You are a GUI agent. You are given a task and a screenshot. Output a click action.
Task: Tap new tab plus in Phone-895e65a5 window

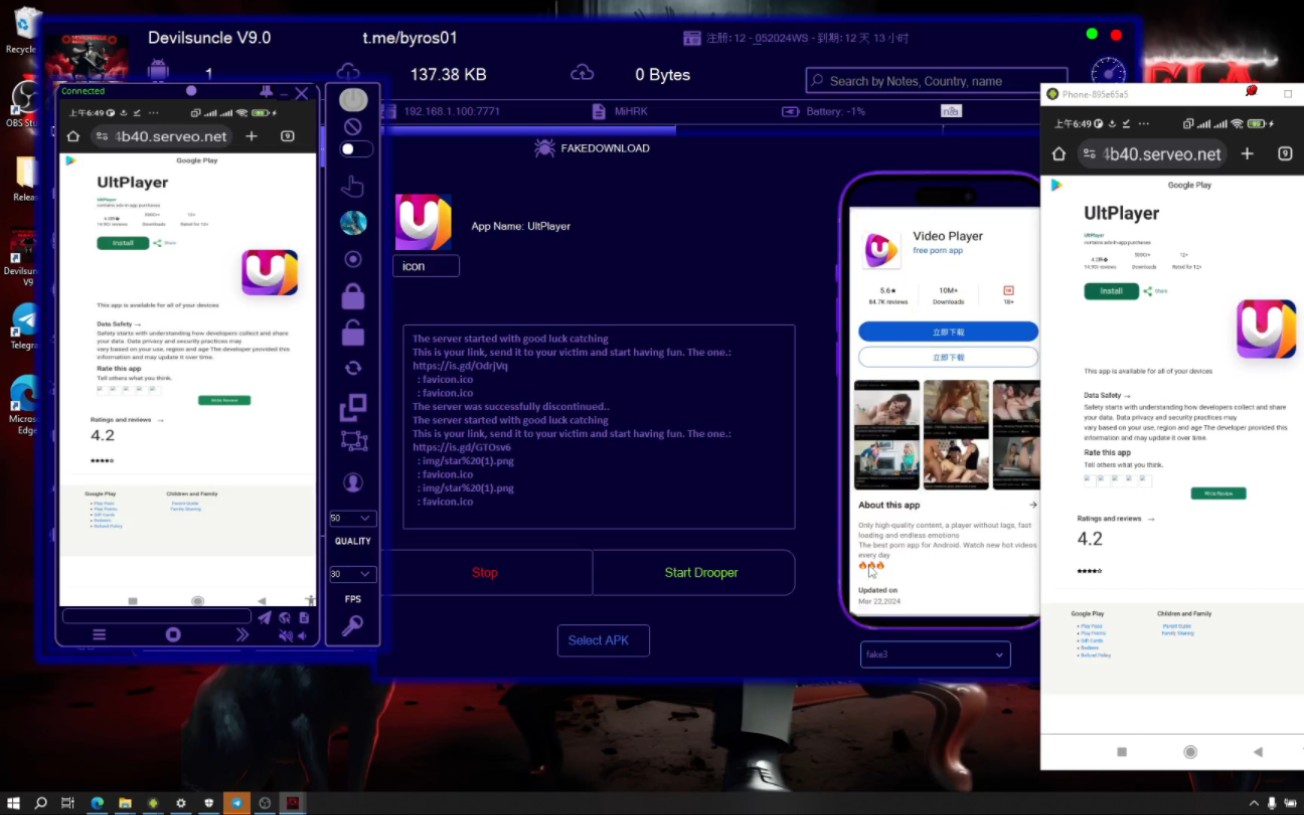click(x=1247, y=154)
